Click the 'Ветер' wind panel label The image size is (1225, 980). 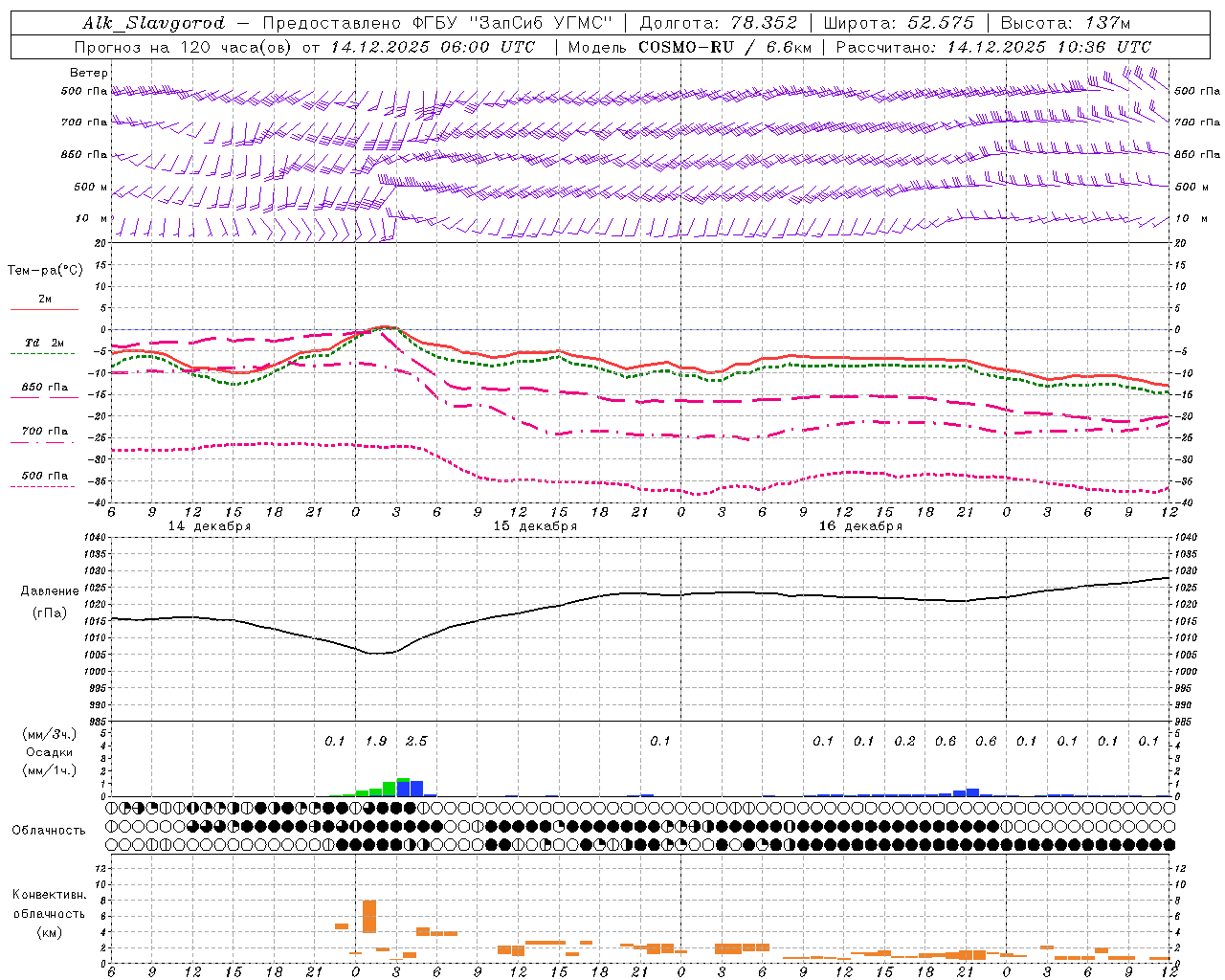(x=89, y=73)
